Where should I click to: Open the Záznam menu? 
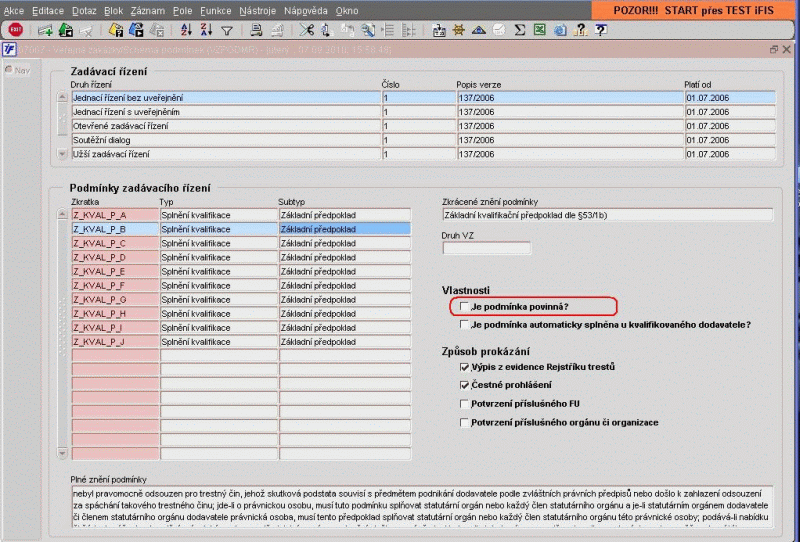[x=147, y=10]
